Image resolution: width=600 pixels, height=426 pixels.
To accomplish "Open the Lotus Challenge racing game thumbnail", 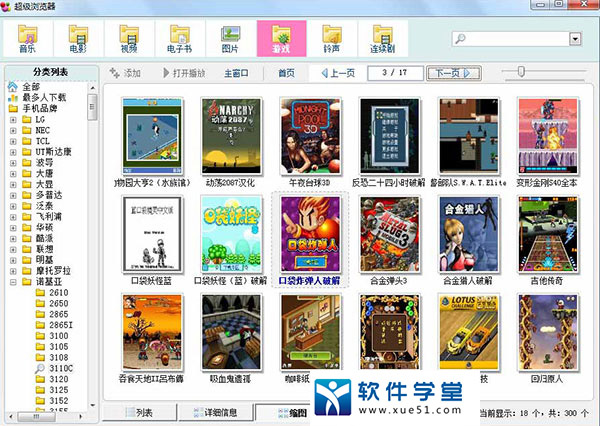I will coord(469,332).
